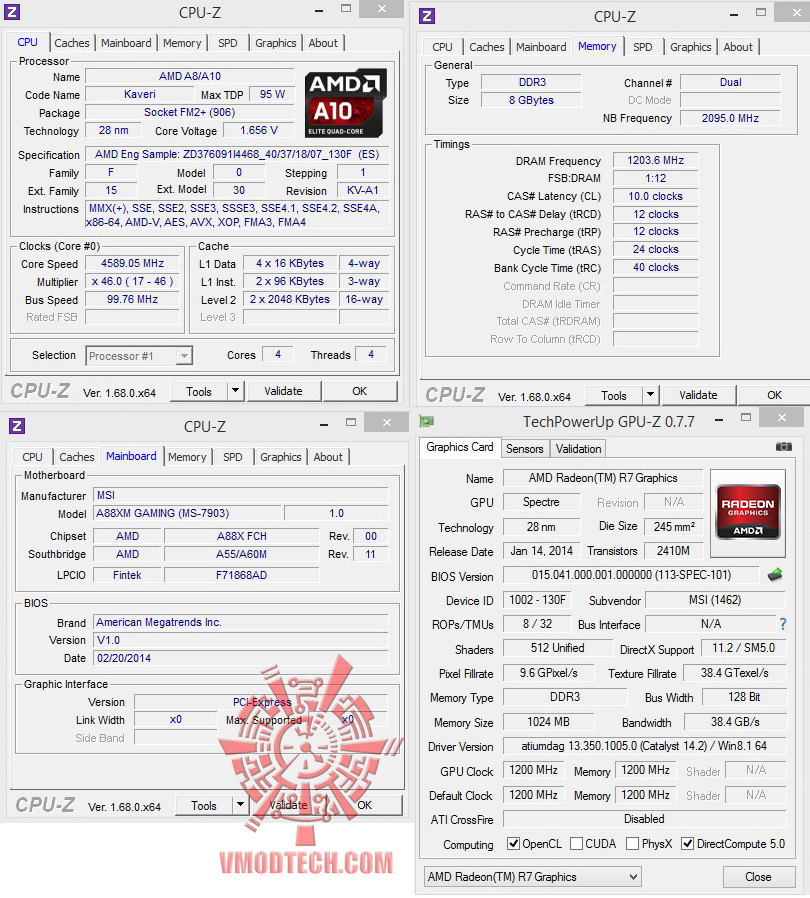Open Tools dropdown arrow in top-left CPU-Z
Screen dimensions: 810x898
pyautogui.click(x=235, y=391)
